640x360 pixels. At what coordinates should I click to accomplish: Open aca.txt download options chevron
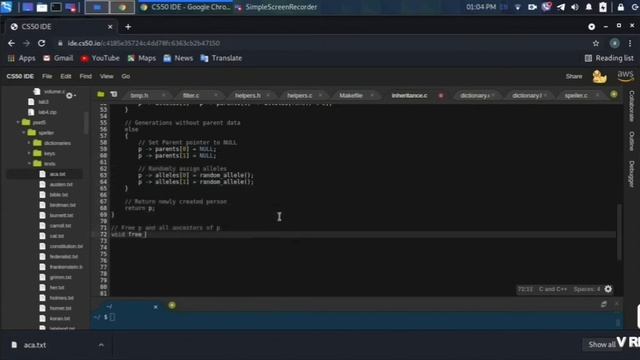101,345
